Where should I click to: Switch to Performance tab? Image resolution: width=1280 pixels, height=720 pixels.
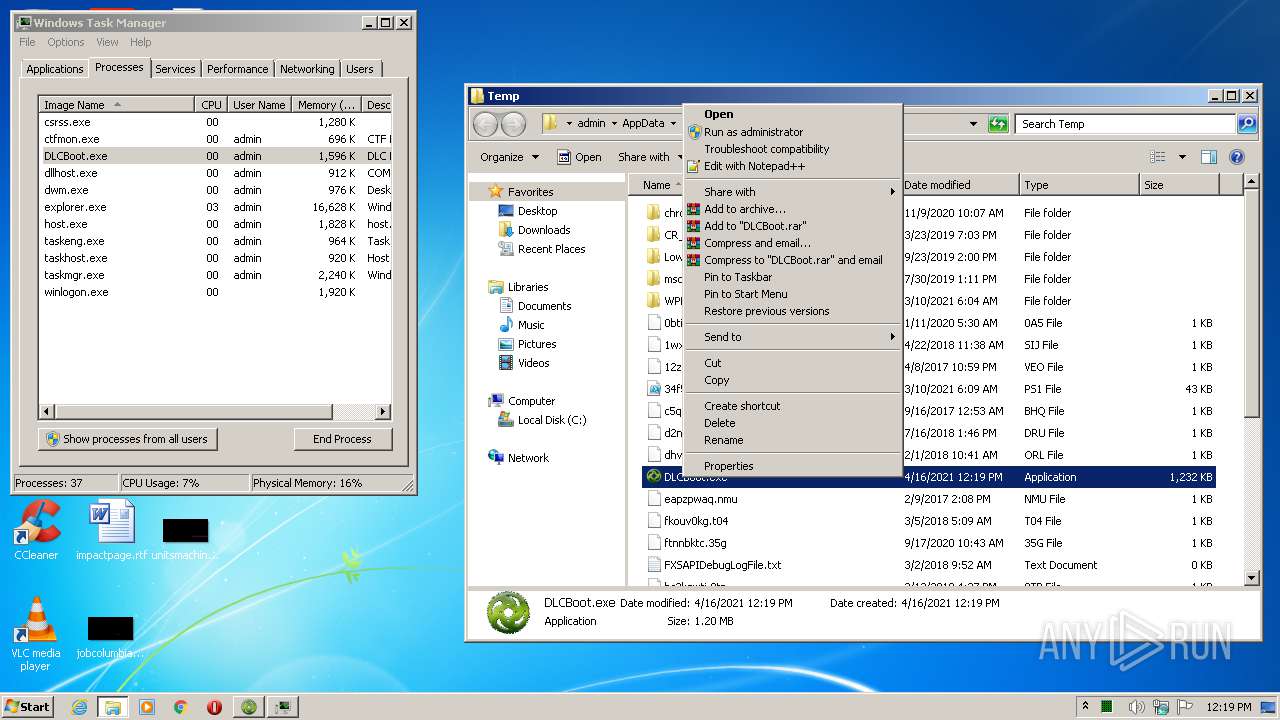click(237, 69)
